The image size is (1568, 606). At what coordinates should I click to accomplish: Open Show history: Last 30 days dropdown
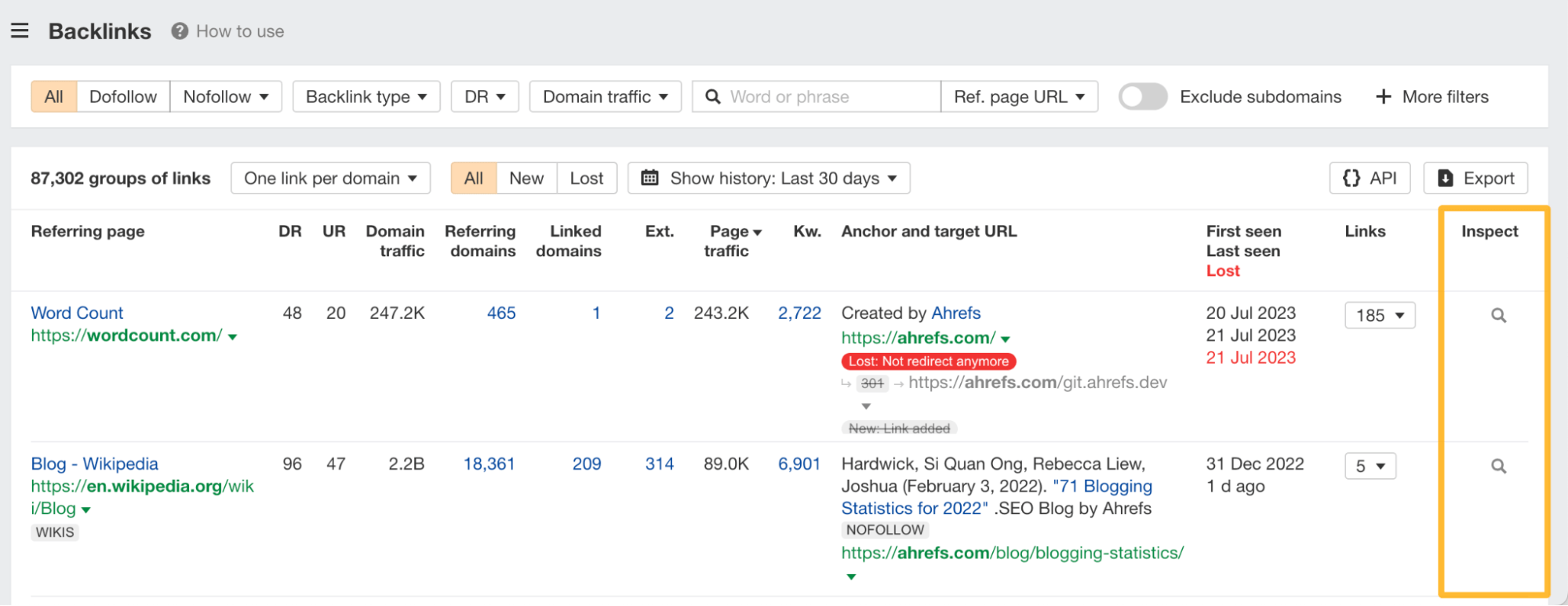[x=769, y=178]
